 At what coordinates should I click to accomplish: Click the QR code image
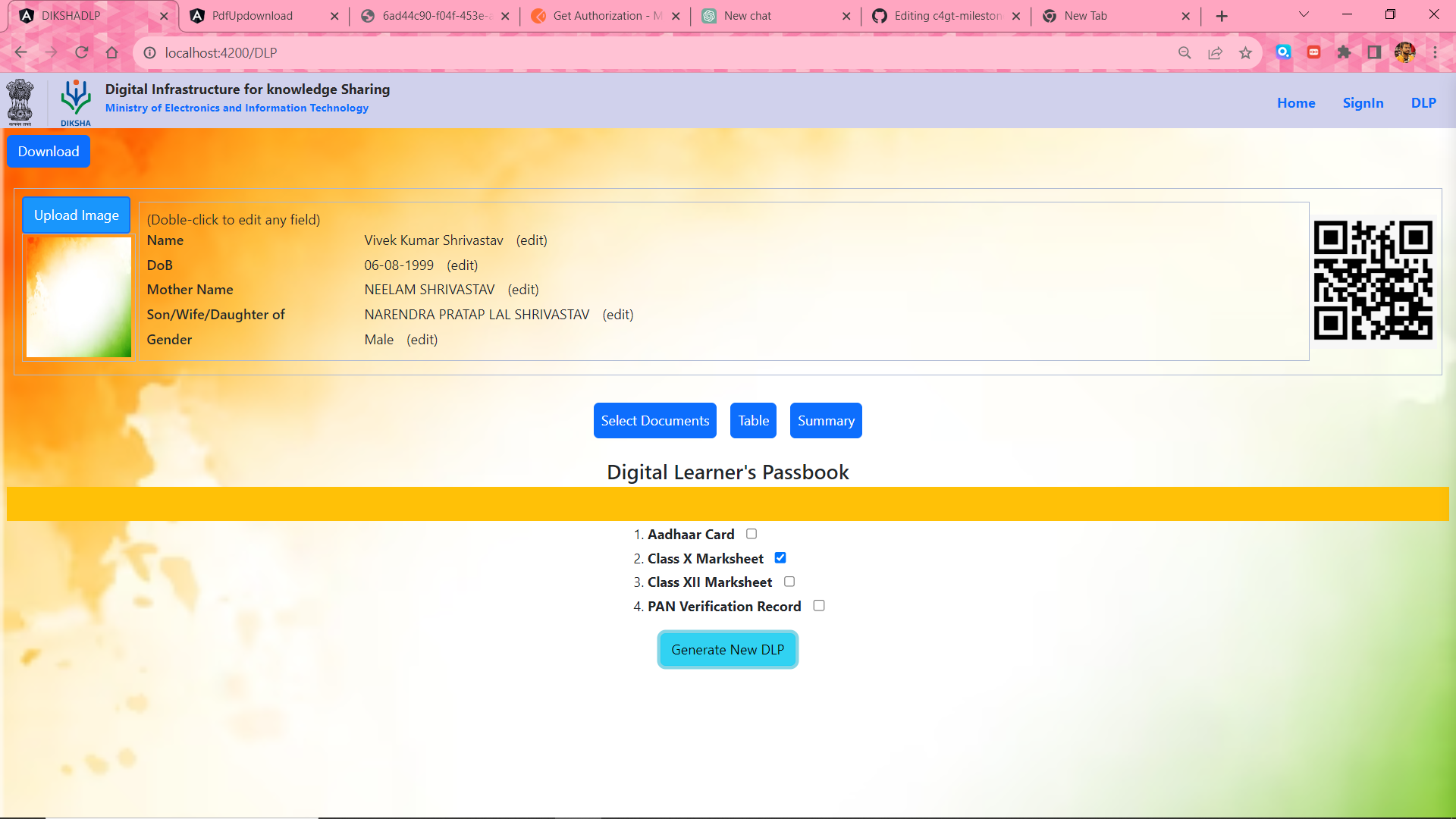pos(1373,280)
